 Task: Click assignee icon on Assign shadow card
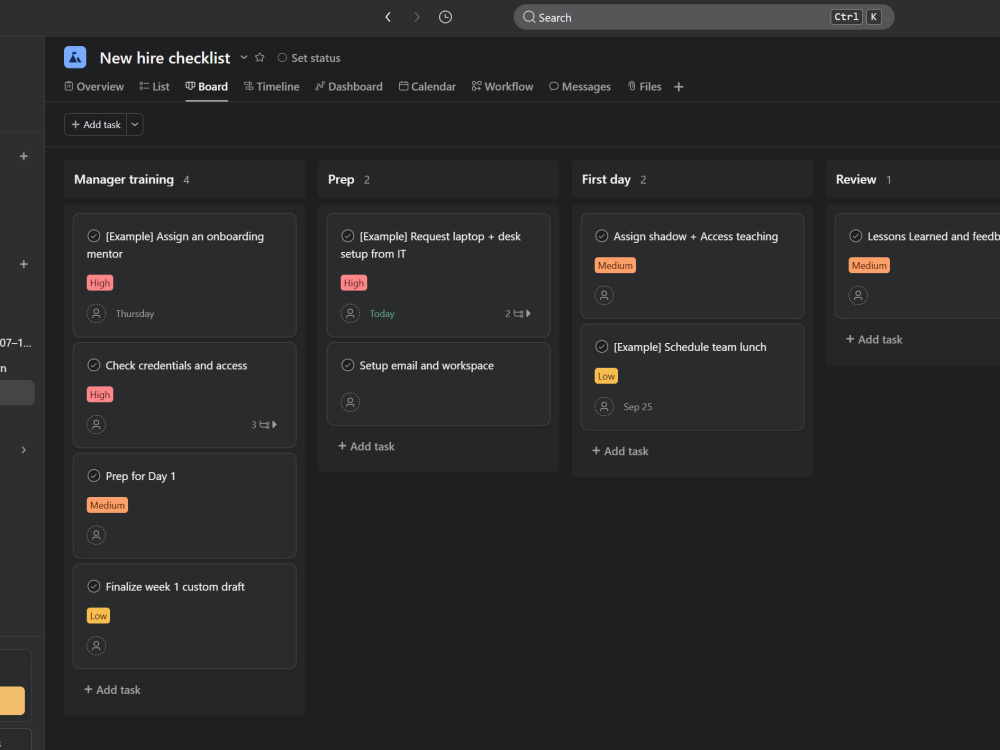(x=604, y=295)
